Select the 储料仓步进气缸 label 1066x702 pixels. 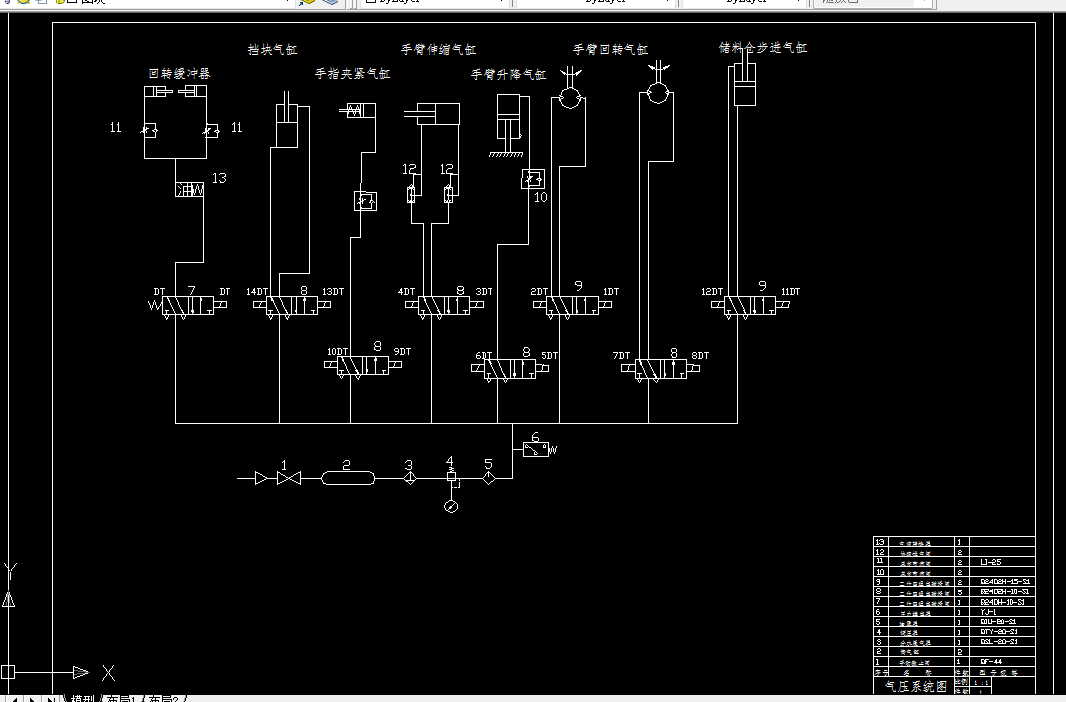(763, 48)
